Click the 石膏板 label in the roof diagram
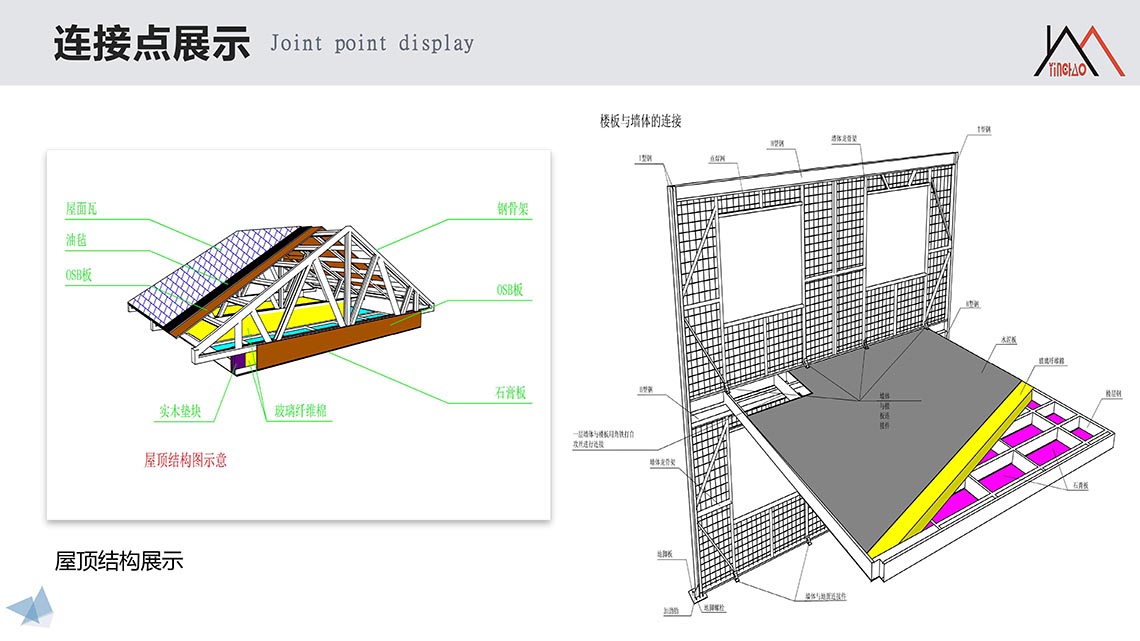The image size is (1140, 641). (512, 395)
